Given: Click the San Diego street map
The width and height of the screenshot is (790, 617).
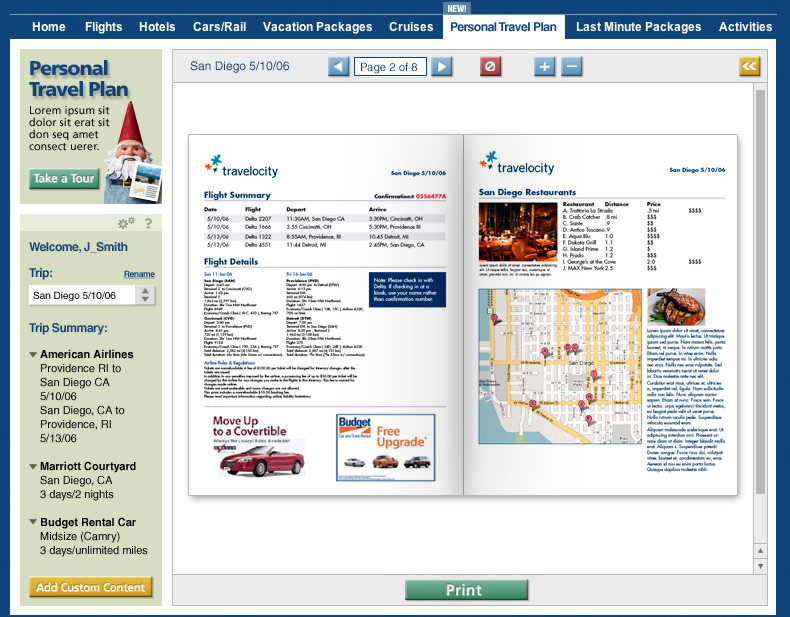Looking at the screenshot, I should tap(560, 366).
